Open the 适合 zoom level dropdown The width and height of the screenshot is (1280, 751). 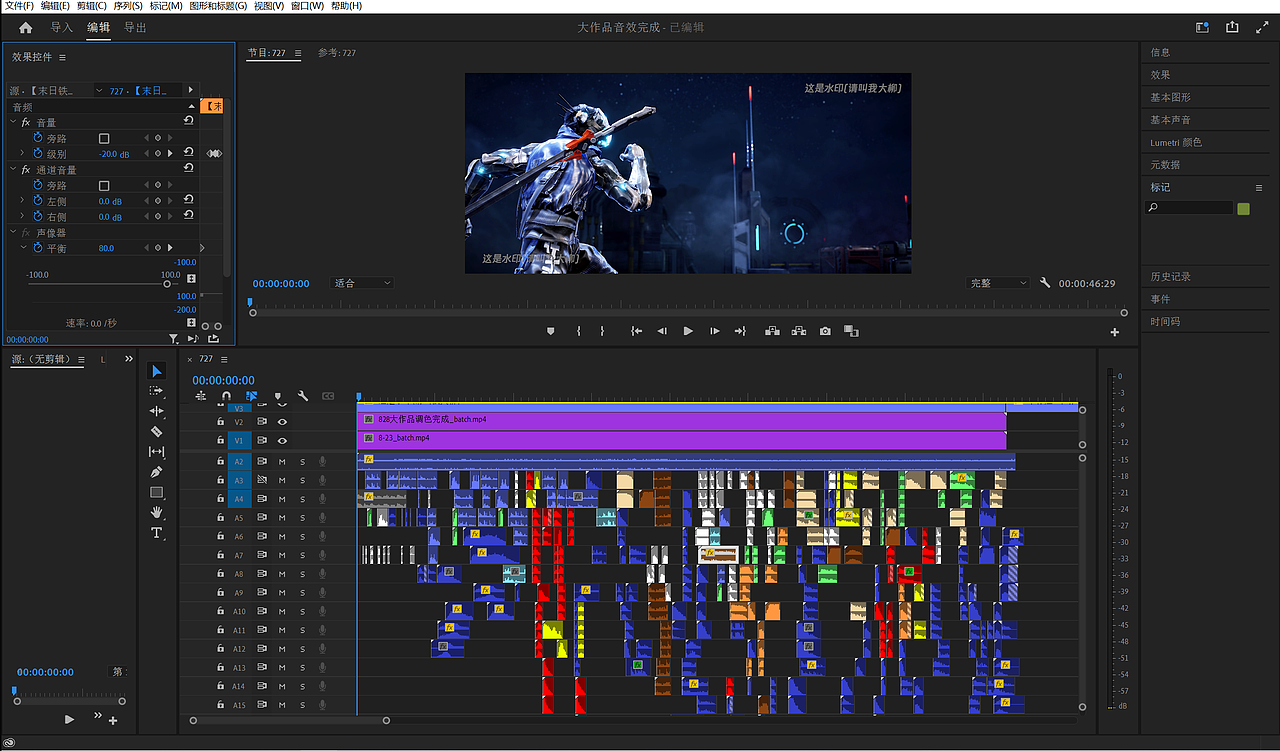coord(362,283)
